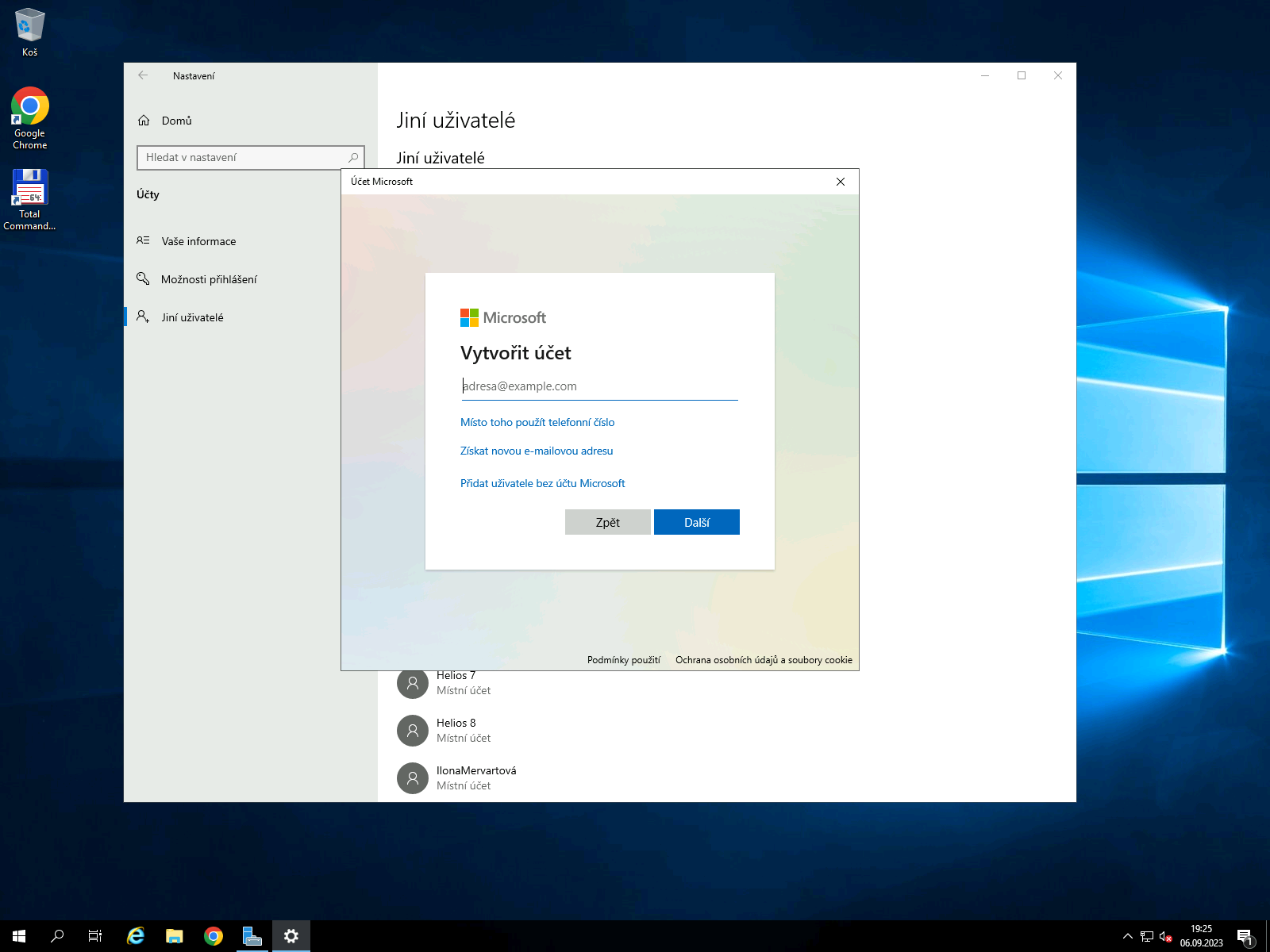Screen dimensions: 1270x952
Task: Close the 'Účet Microsoft' dialog
Action: click(841, 182)
